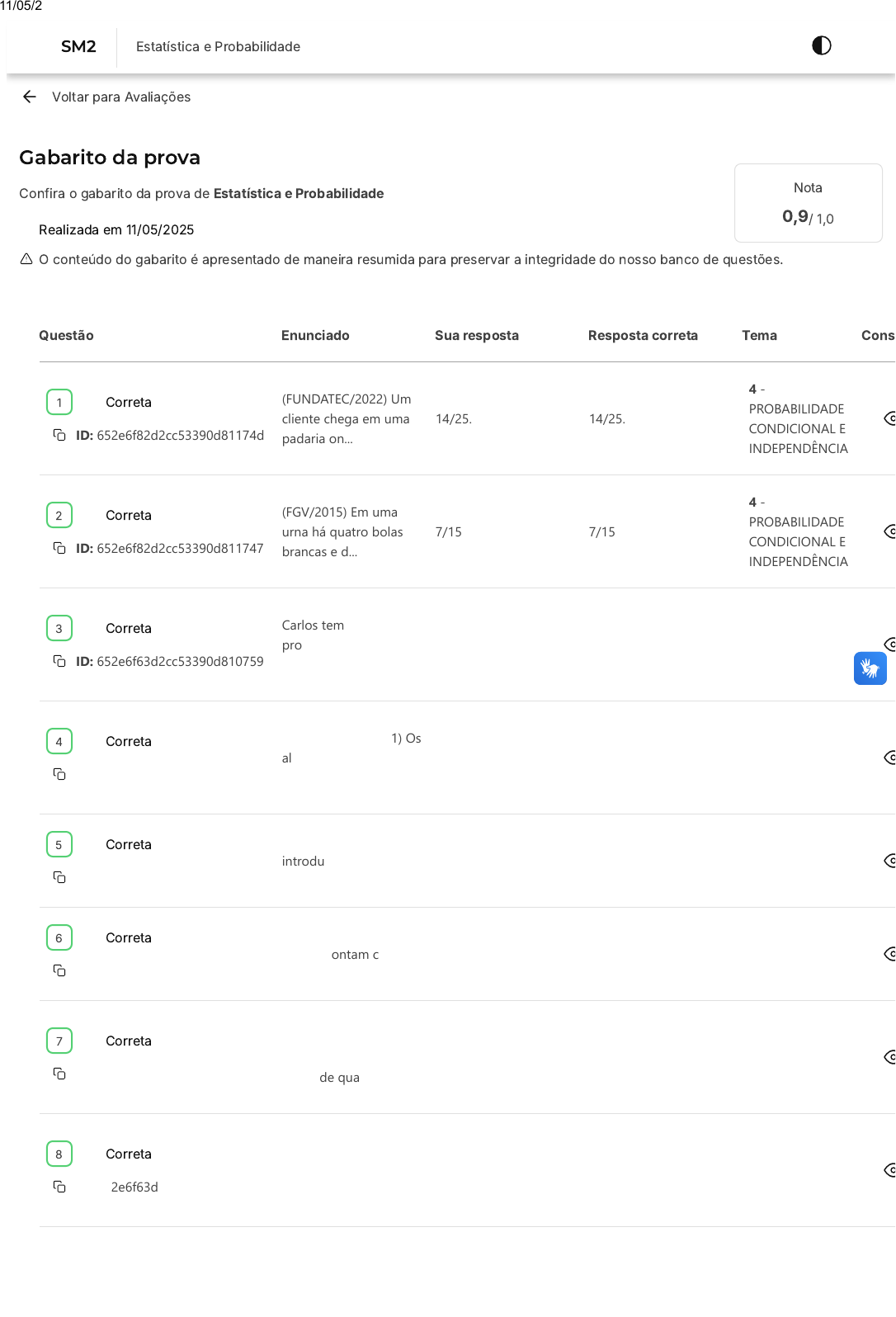Copy the ID of question 3

pos(59,661)
